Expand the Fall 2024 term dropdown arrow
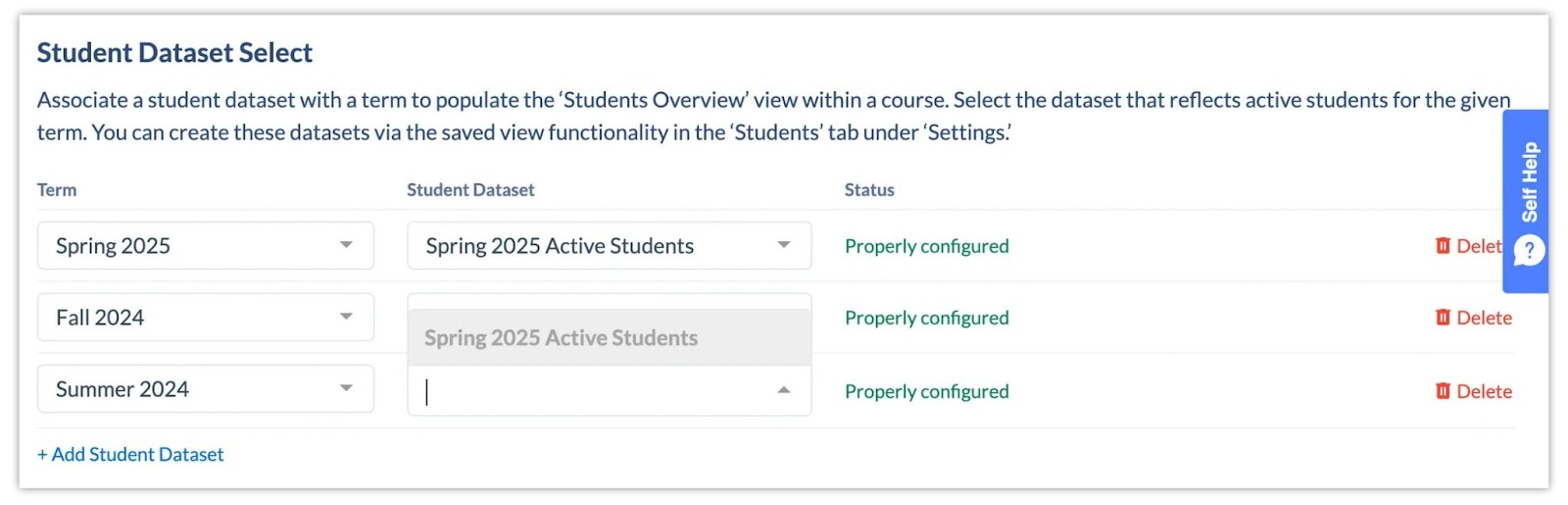Screen dimensions: 1568x505 pos(346,317)
